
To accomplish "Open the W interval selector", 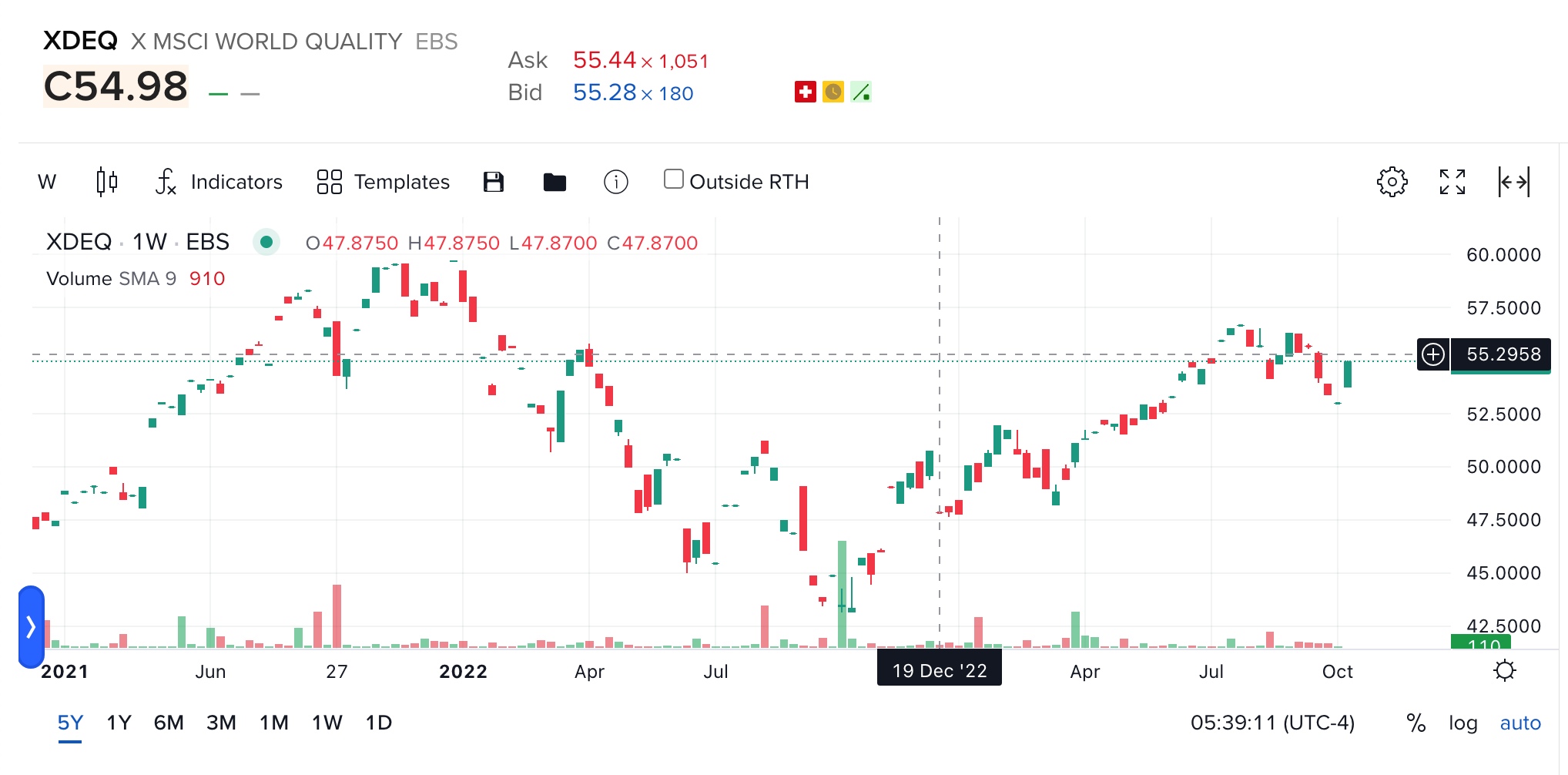I will point(47,182).
